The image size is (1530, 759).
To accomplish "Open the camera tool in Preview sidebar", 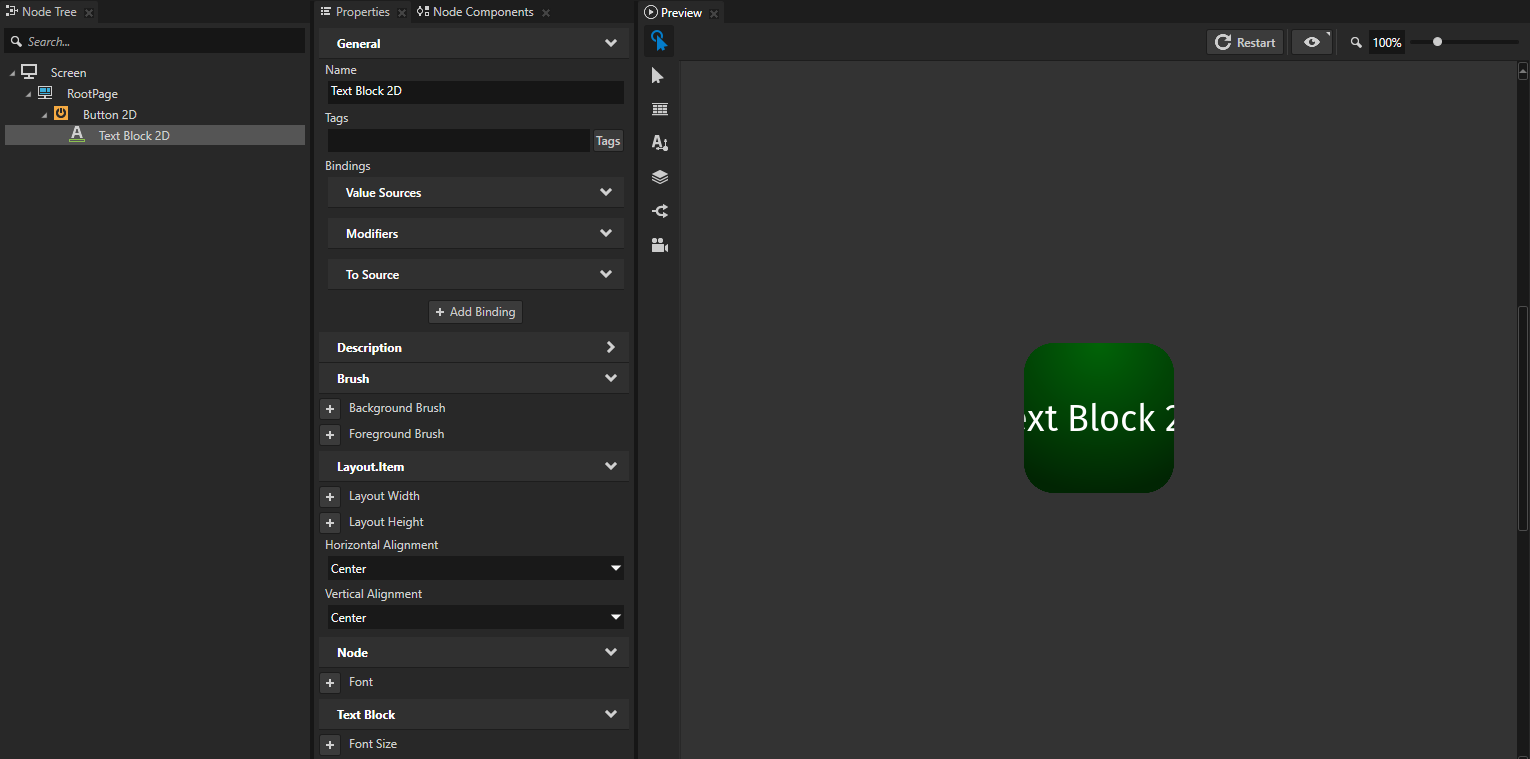I will pos(659,245).
